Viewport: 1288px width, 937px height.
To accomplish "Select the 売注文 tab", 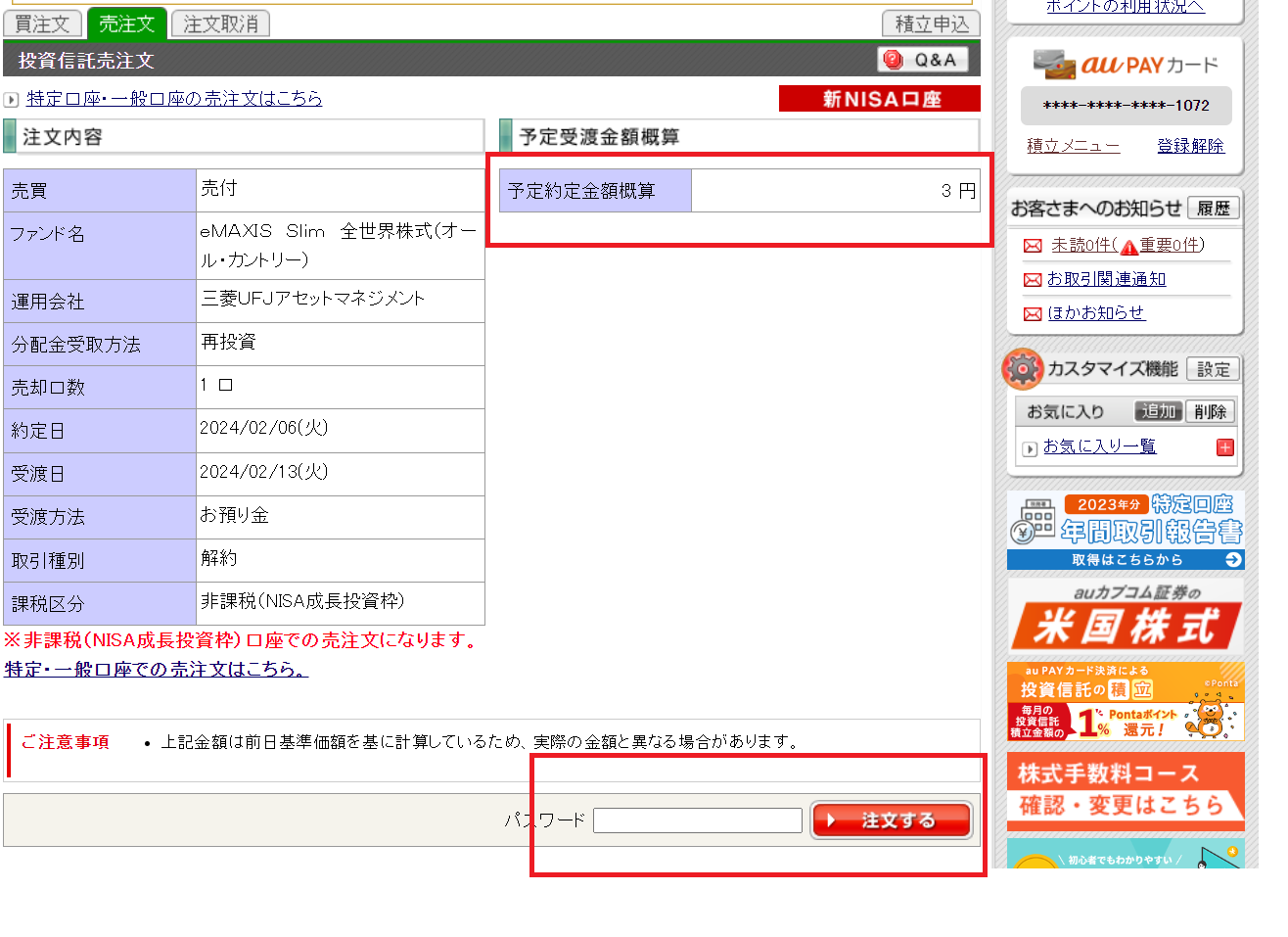I will 126,23.
